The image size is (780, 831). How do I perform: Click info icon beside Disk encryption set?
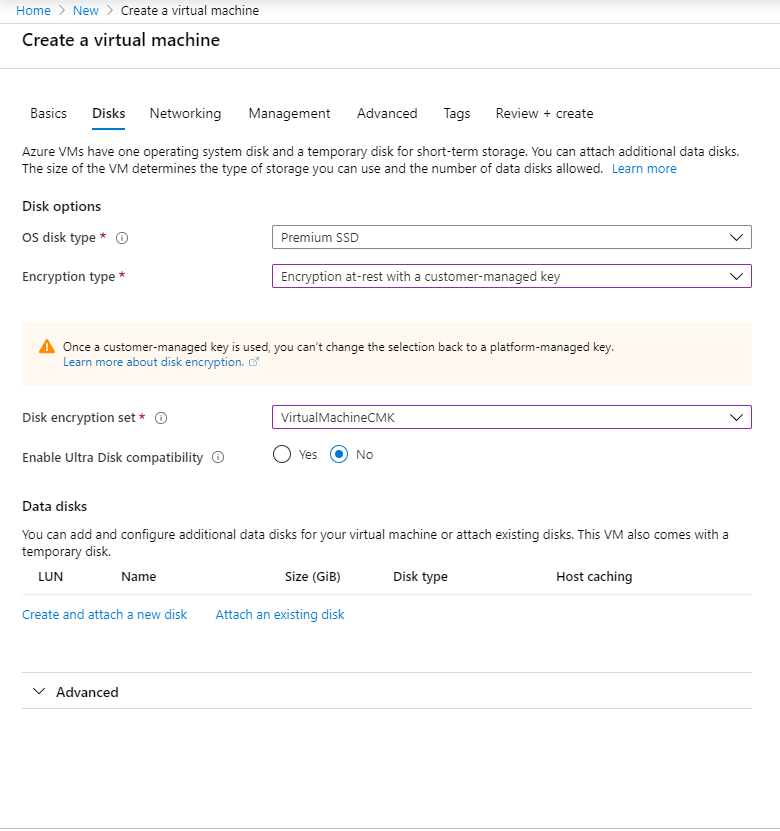161,418
